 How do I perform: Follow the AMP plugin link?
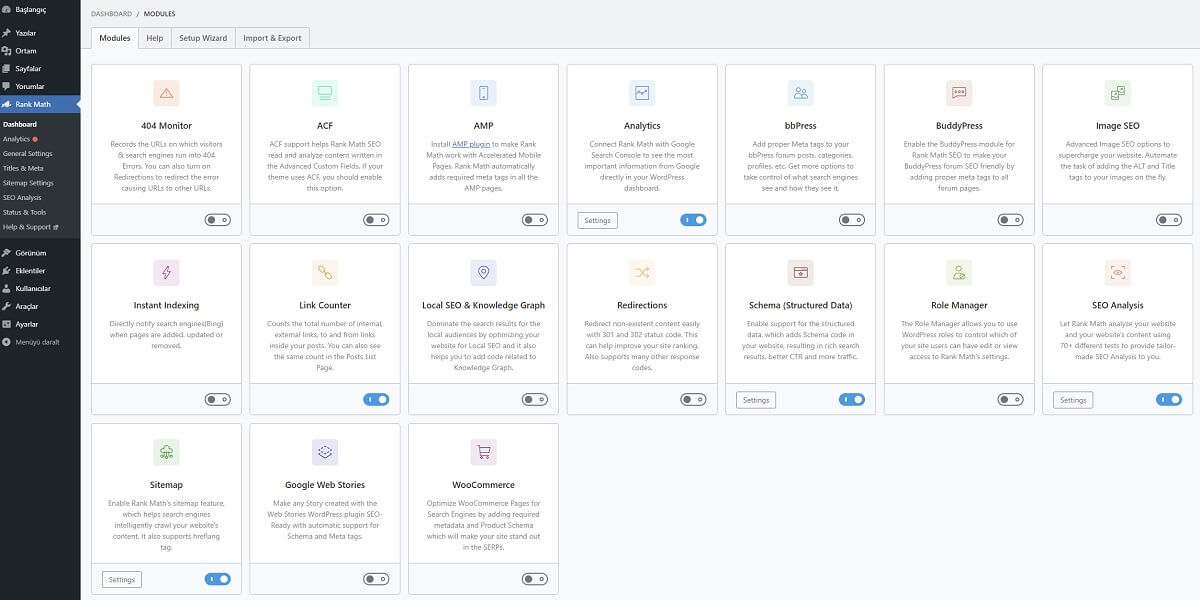[471, 144]
